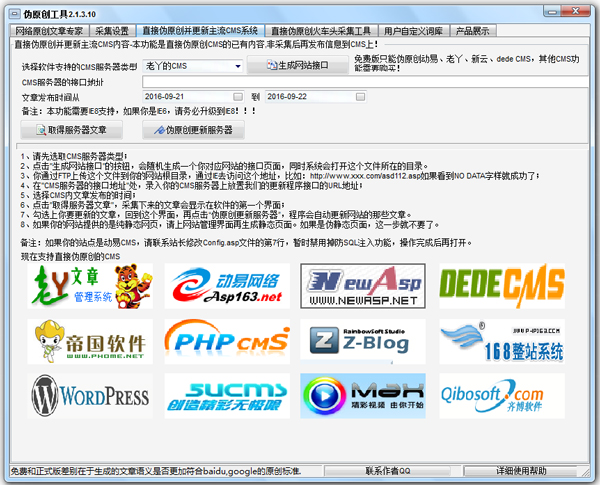This screenshot has width=600, height=485.
Task: Click the free version notice about dede CMS
Action: (467, 63)
